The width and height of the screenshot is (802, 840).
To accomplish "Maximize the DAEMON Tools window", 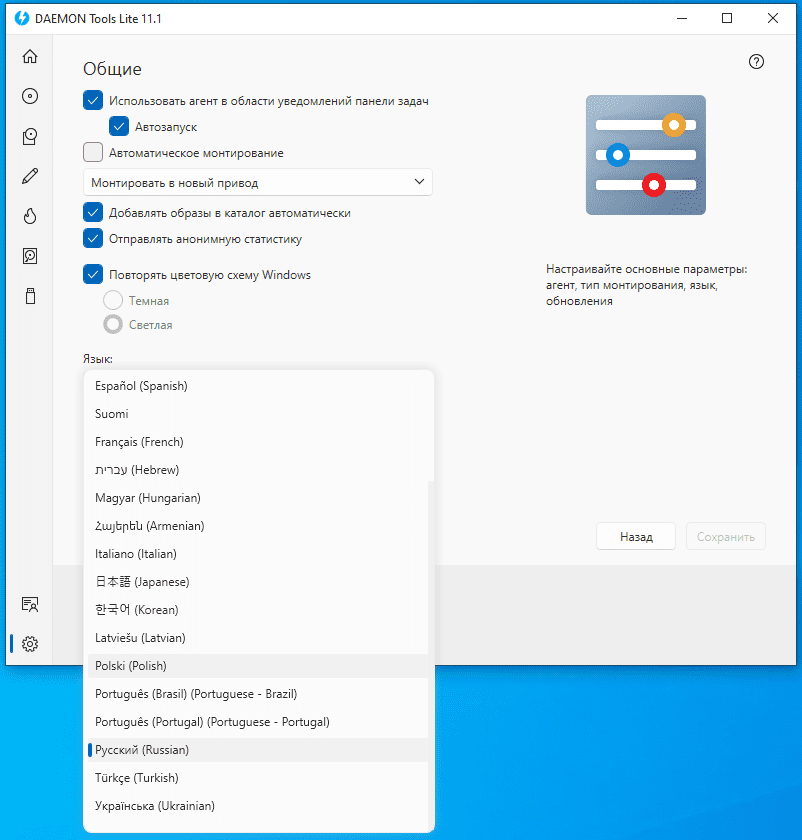I will click(x=727, y=18).
